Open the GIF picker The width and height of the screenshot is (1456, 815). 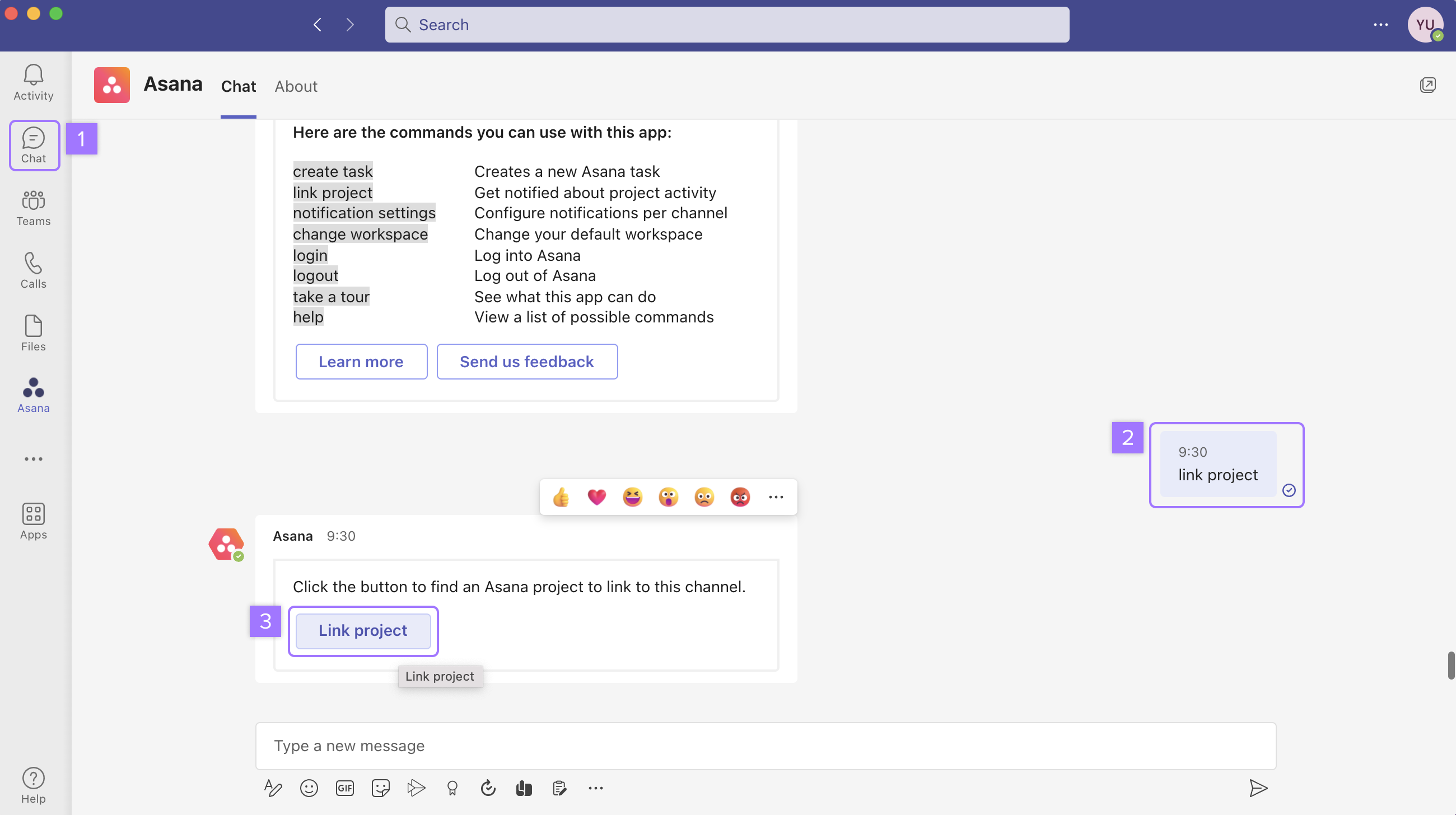(x=345, y=788)
